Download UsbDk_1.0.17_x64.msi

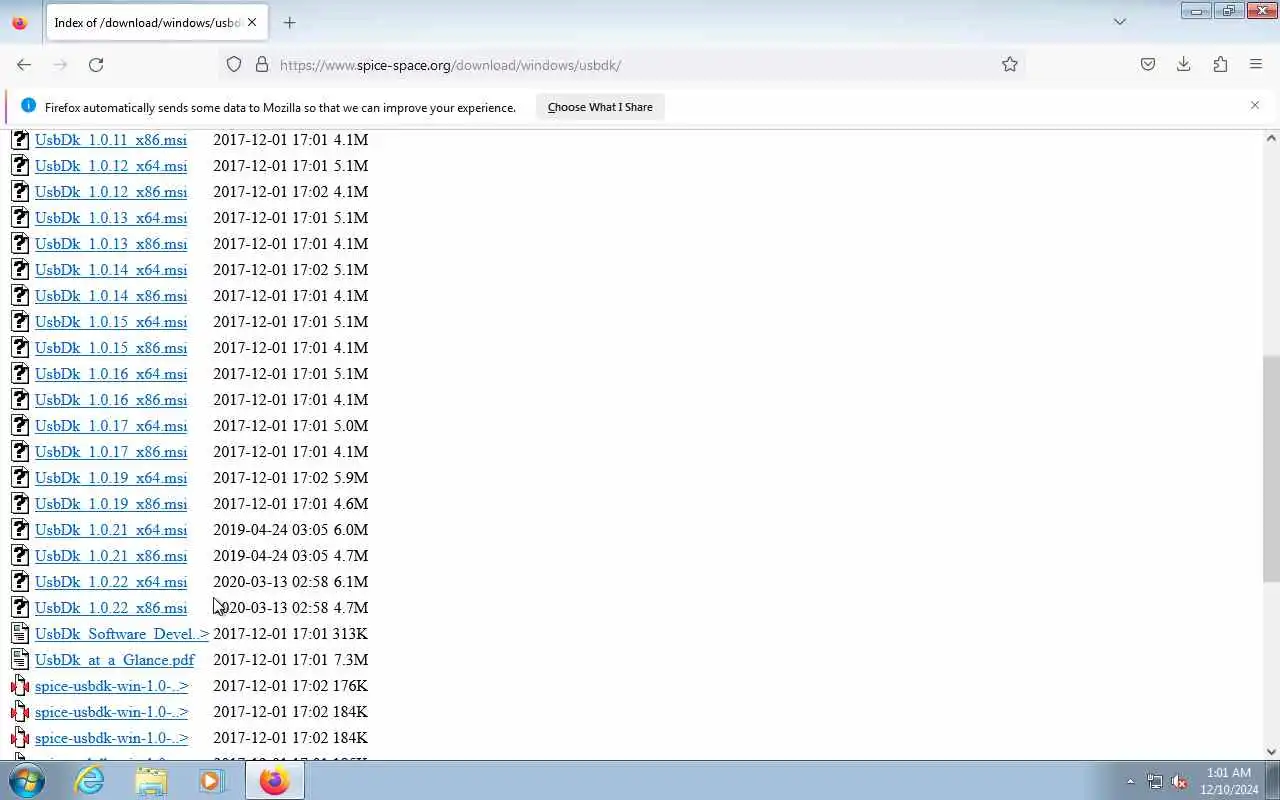(111, 426)
